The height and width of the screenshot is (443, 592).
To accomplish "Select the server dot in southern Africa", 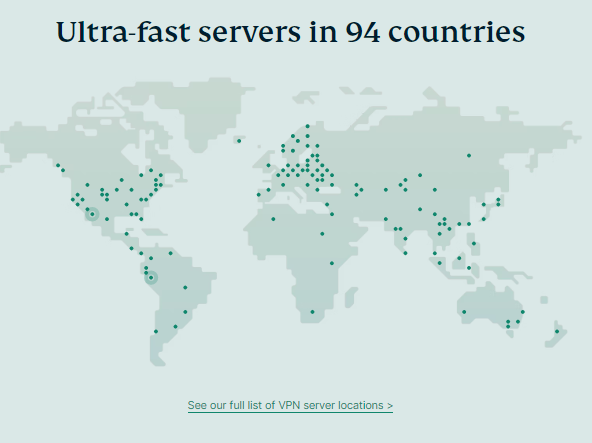I will click(312, 312).
